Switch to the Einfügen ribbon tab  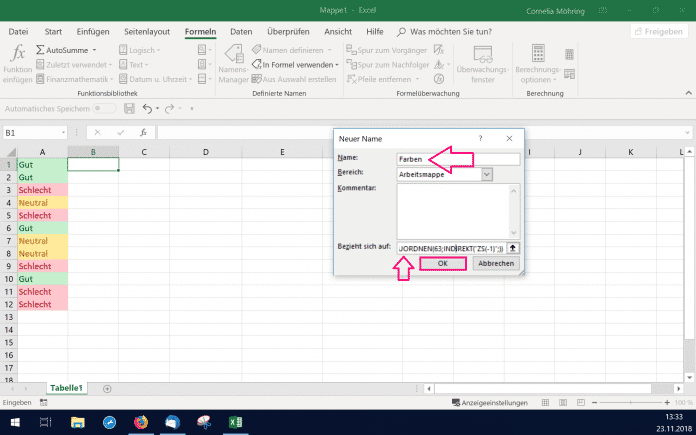(x=92, y=32)
